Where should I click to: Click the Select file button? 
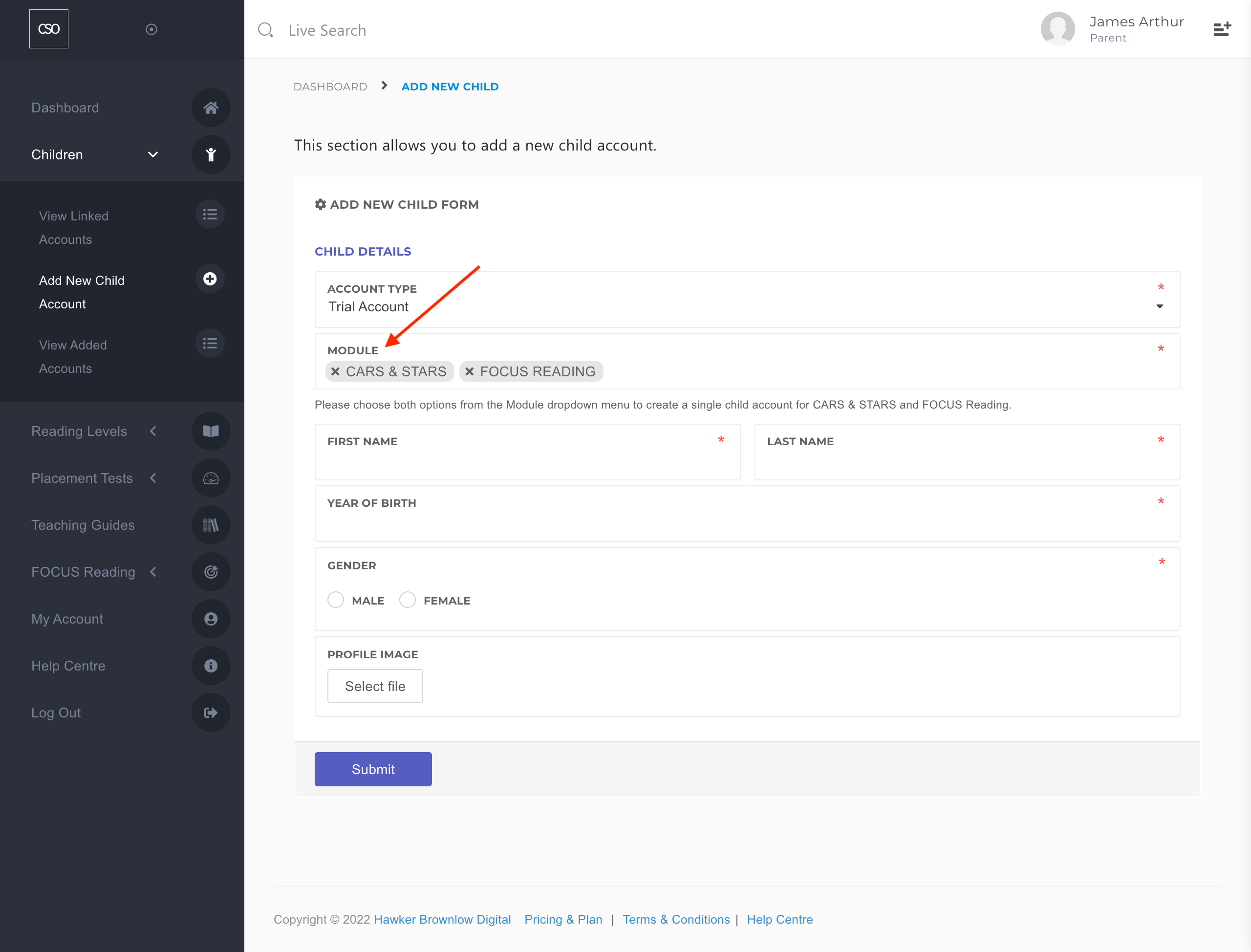point(375,686)
